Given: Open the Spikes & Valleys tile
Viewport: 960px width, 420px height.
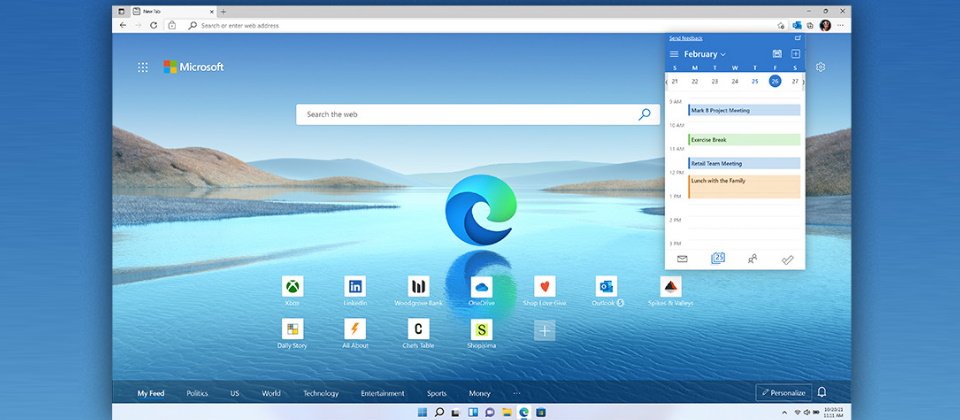Looking at the screenshot, I should [670, 286].
